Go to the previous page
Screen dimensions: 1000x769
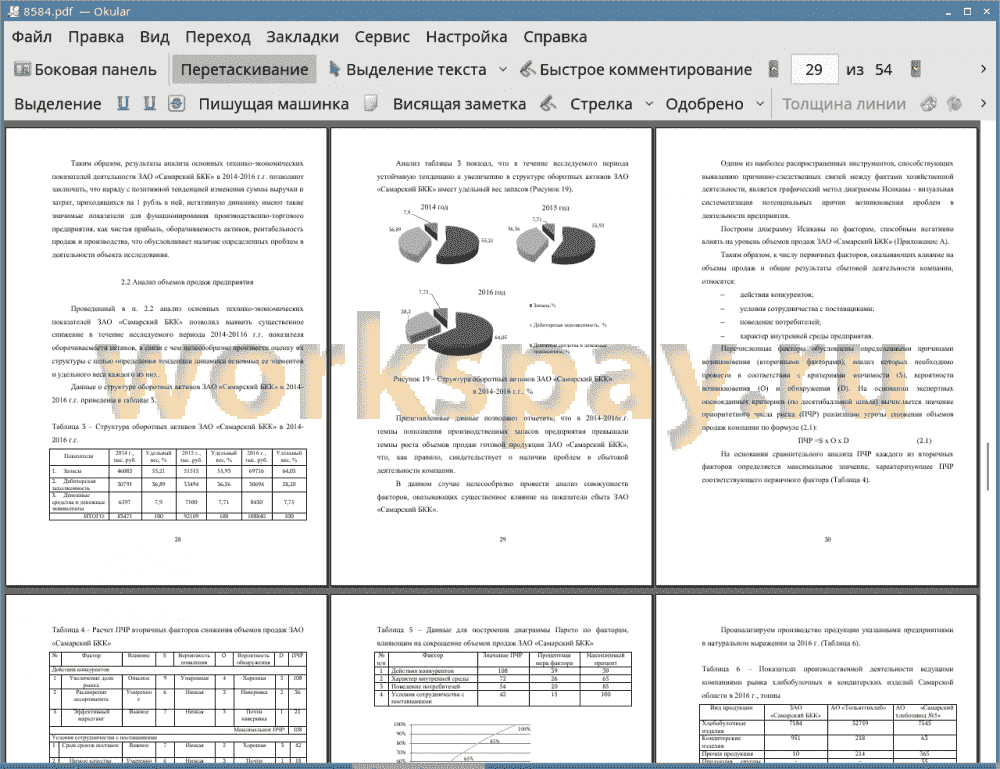pyautogui.click(x=774, y=69)
